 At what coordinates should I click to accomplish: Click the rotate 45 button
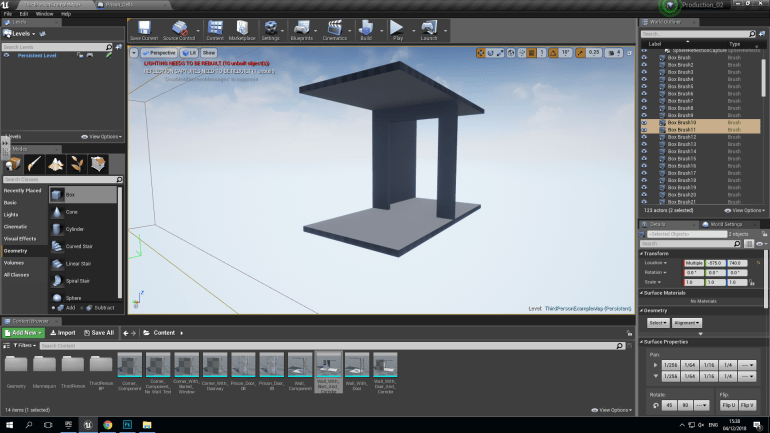pyautogui.click(x=669, y=406)
